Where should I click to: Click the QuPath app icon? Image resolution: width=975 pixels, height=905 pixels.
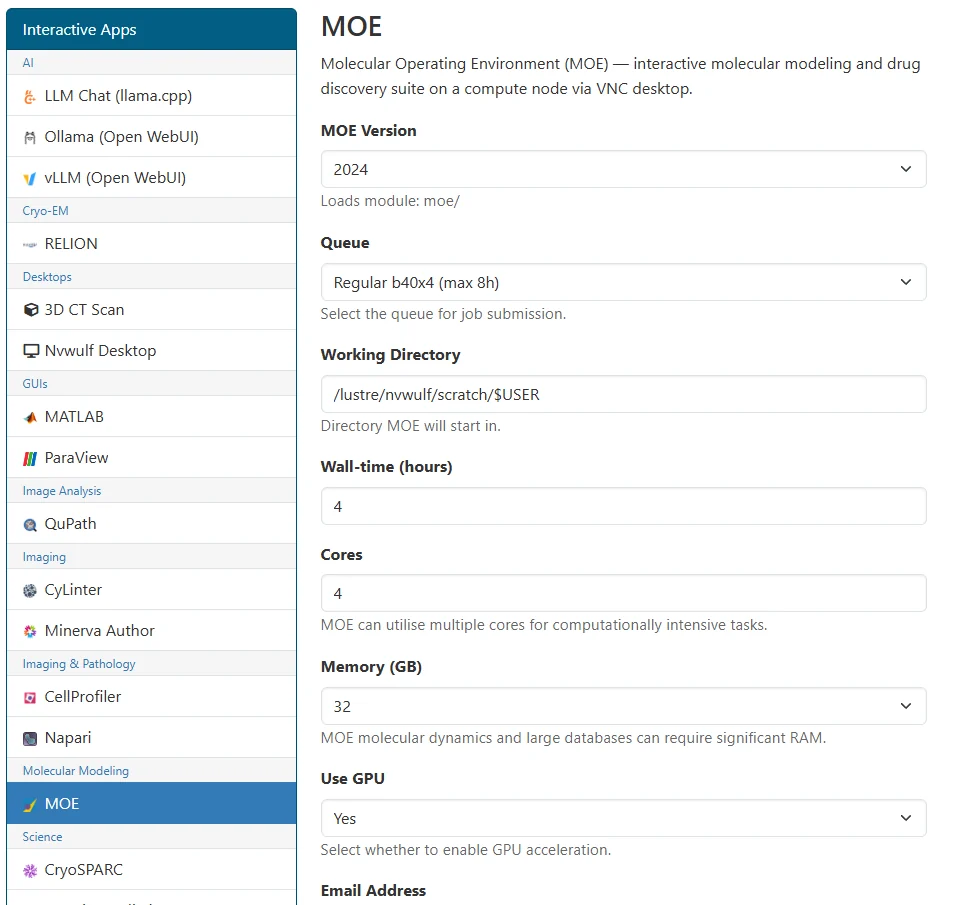(30, 524)
